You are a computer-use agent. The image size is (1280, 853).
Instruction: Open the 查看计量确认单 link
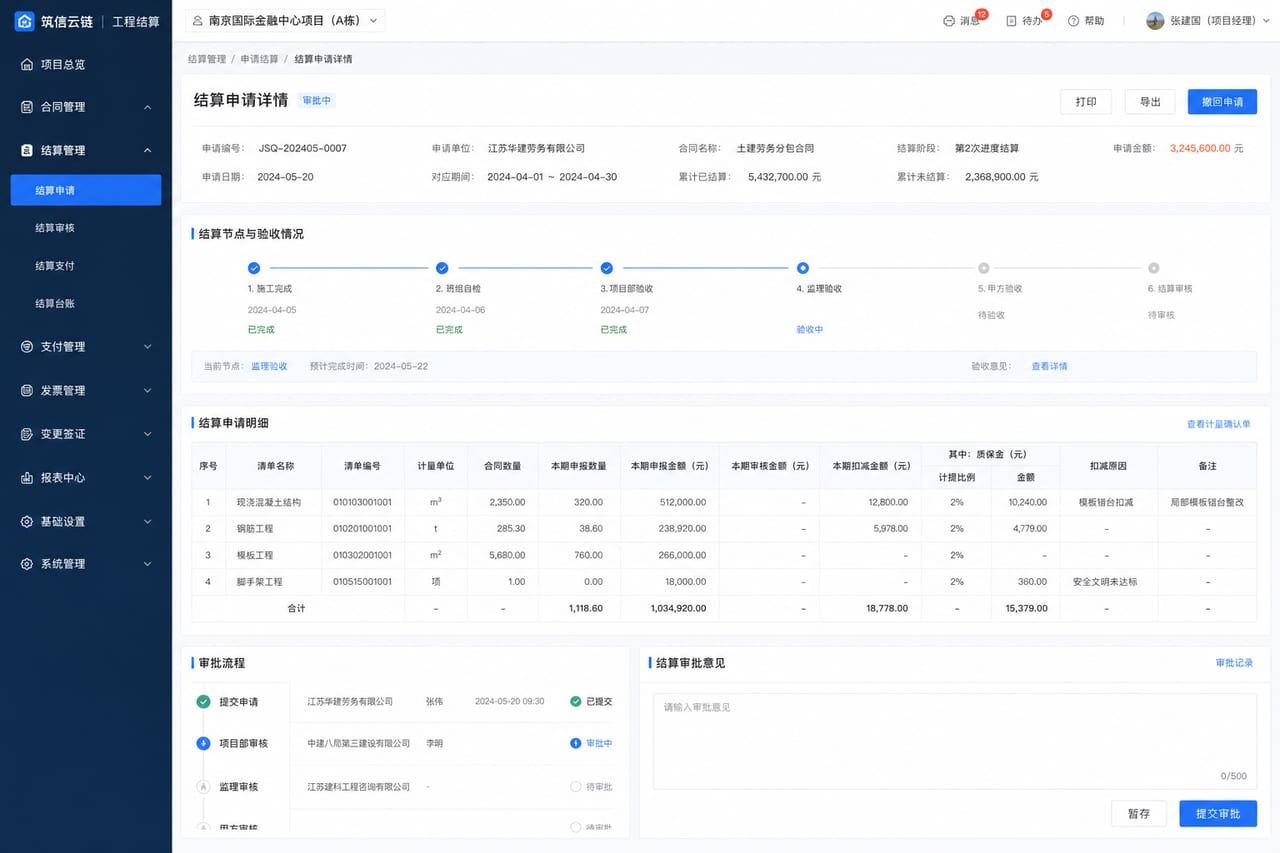1218,424
